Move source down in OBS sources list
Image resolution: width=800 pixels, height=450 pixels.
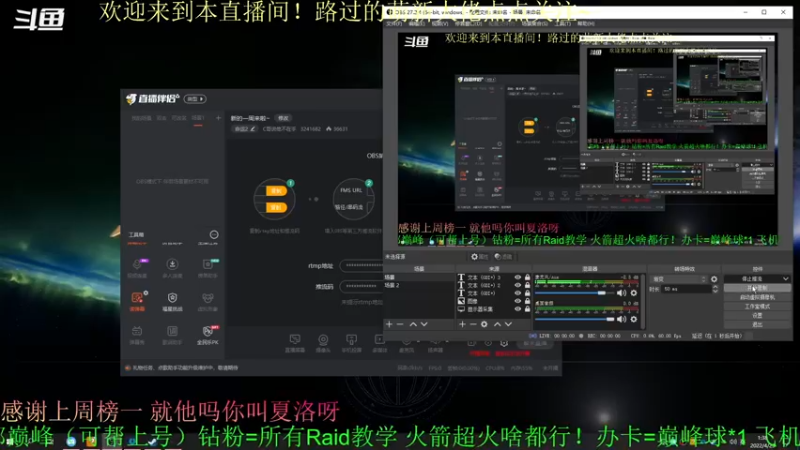click(508, 324)
